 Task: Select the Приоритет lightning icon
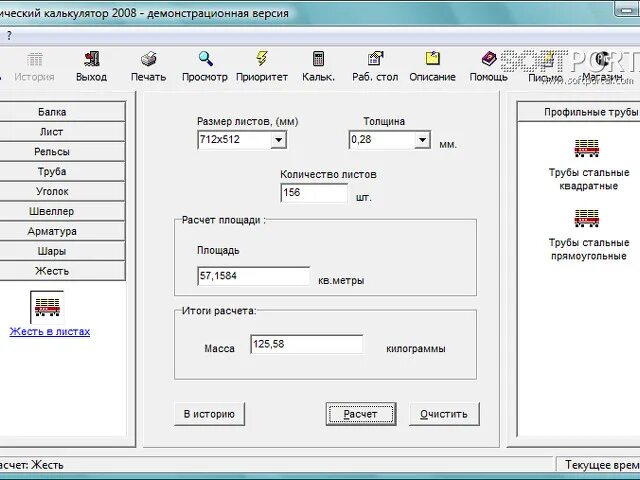262,59
